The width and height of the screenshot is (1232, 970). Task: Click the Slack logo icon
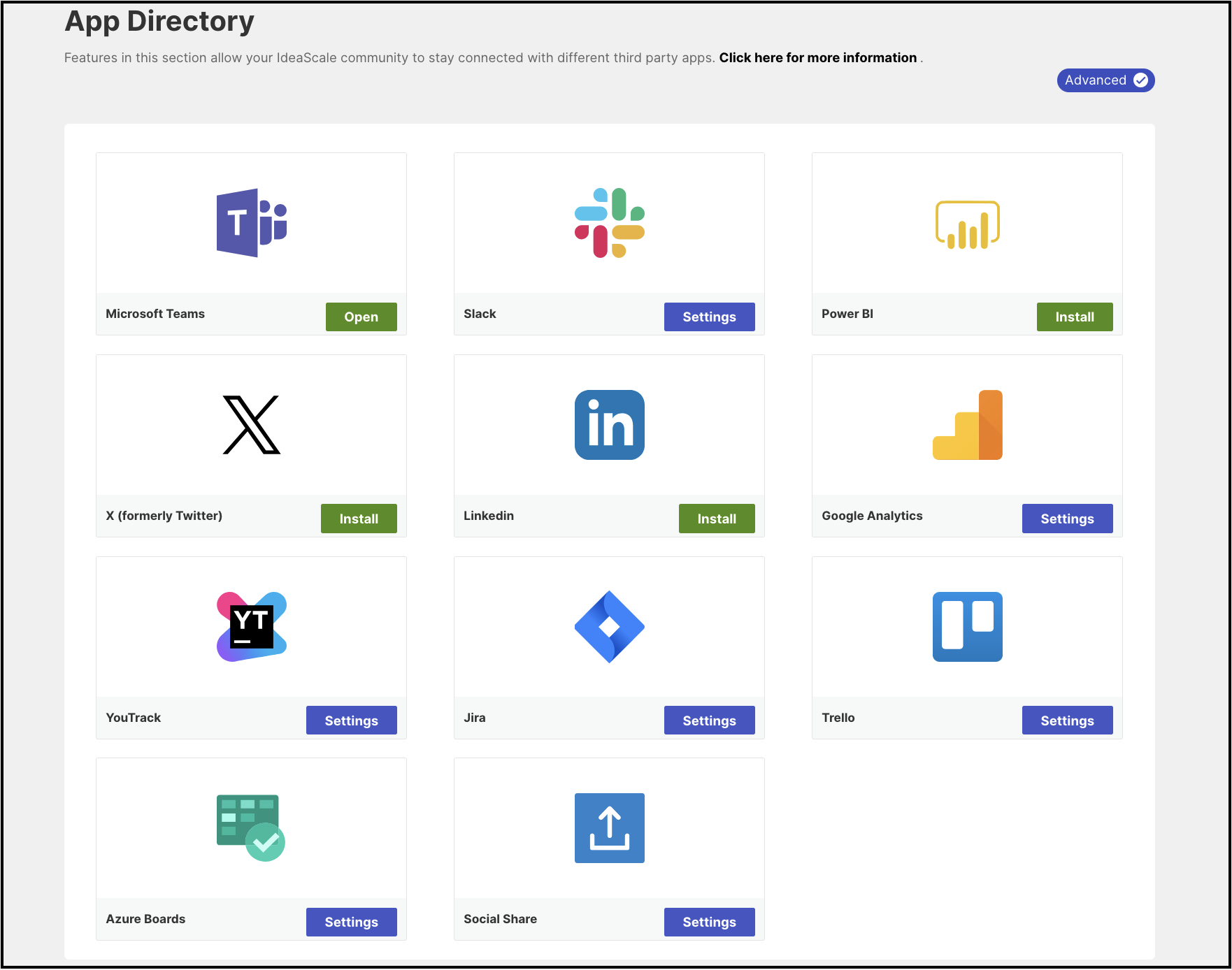(x=610, y=223)
